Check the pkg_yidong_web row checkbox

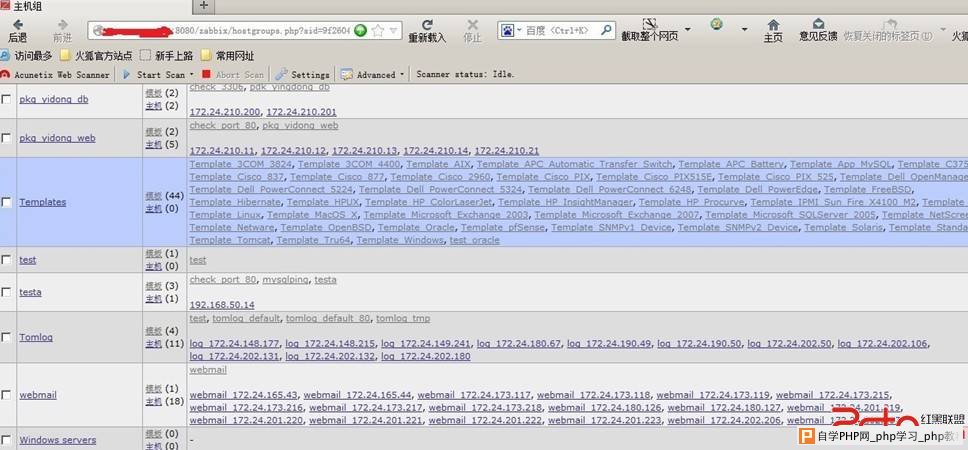tap(6, 138)
